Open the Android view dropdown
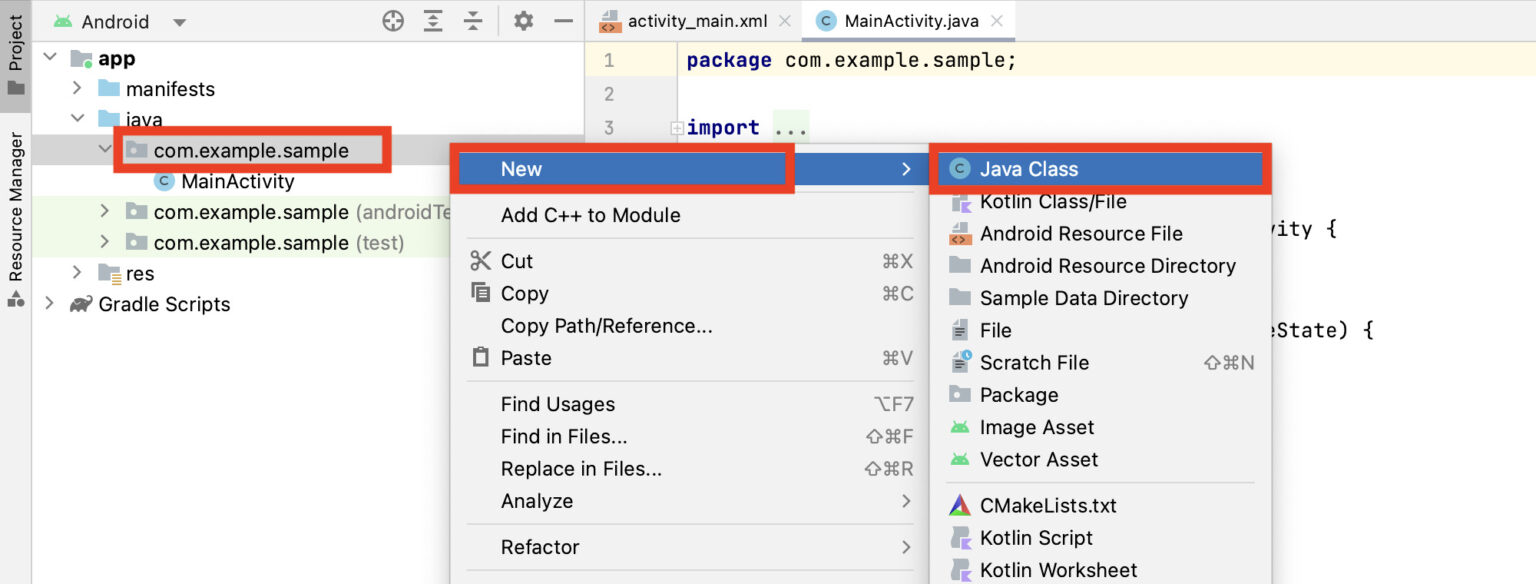This screenshot has width=1536, height=584. coord(179,22)
